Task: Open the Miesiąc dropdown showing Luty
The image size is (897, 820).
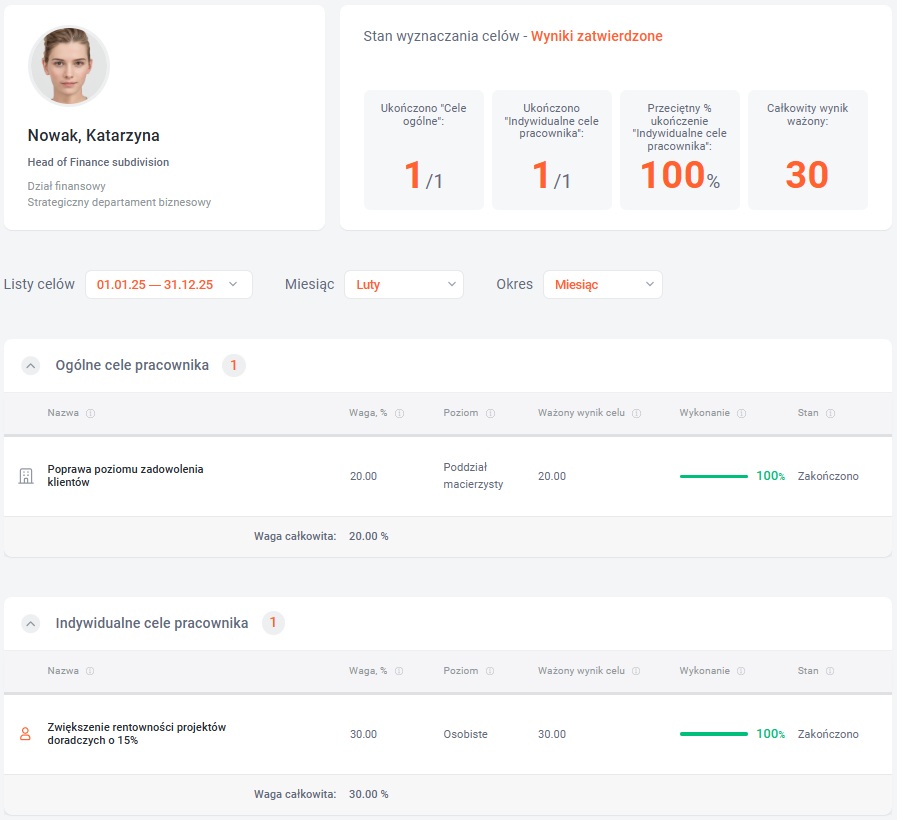Action: click(x=403, y=285)
